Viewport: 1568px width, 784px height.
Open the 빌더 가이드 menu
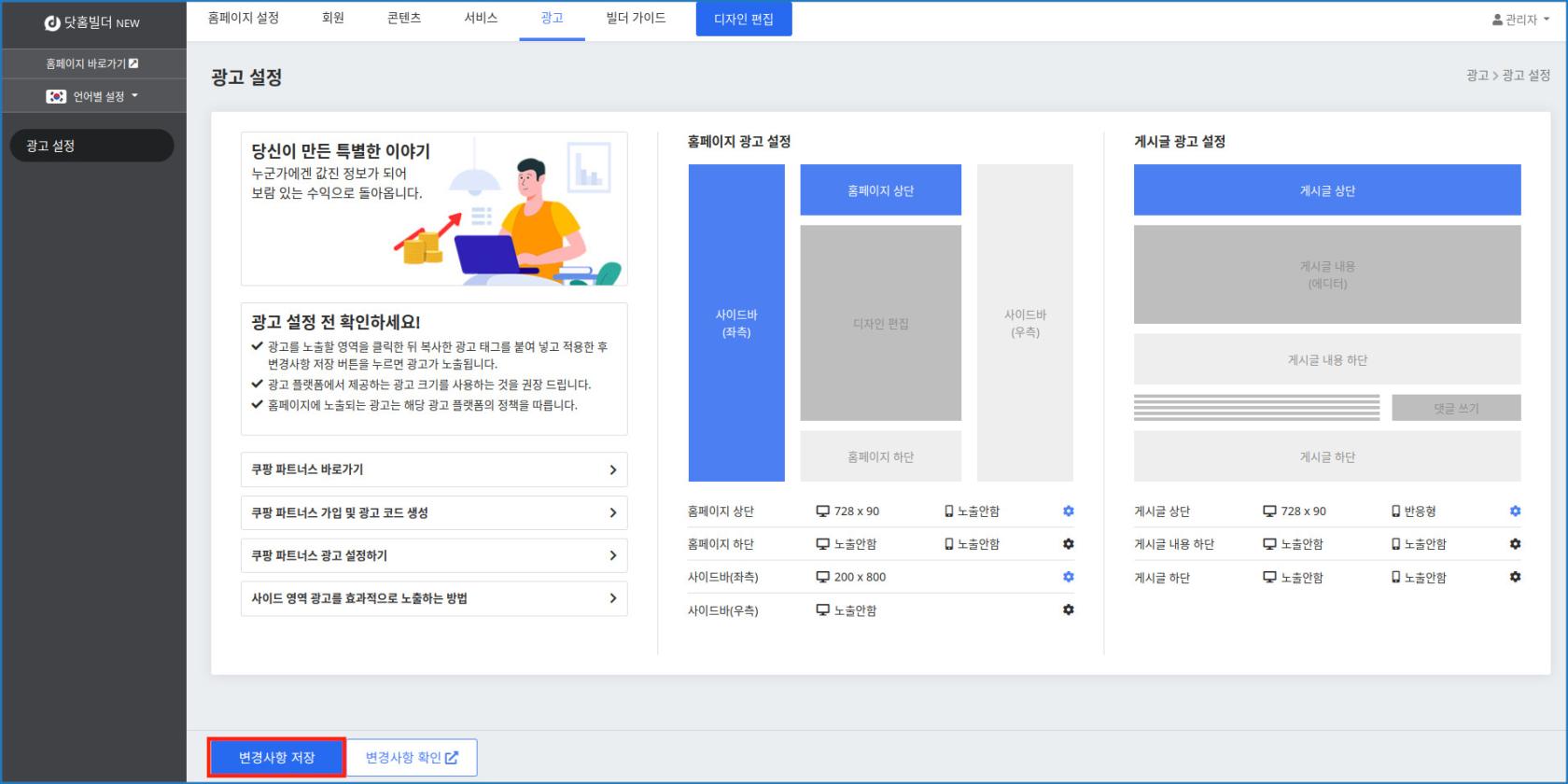click(636, 19)
